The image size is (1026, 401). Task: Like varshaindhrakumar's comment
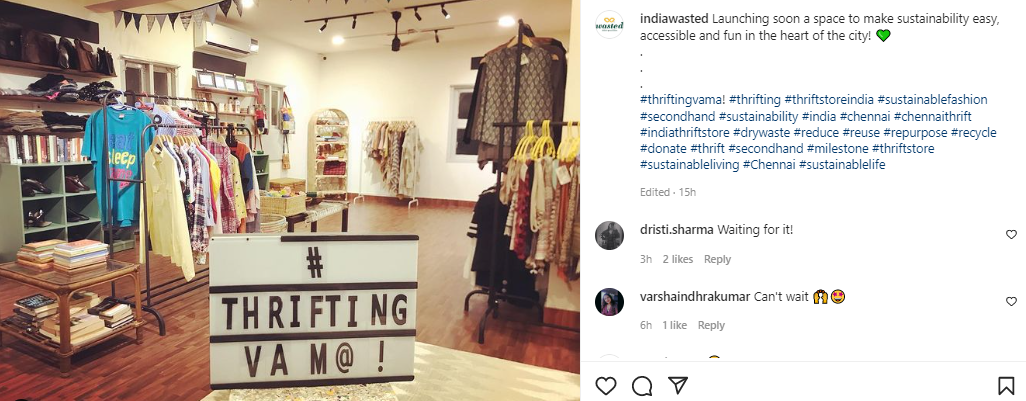tap(1011, 302)
